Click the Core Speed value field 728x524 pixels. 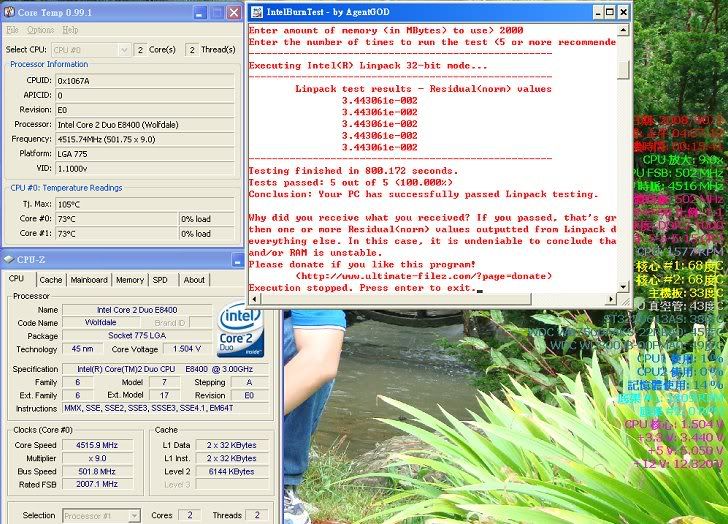(96, 446)
